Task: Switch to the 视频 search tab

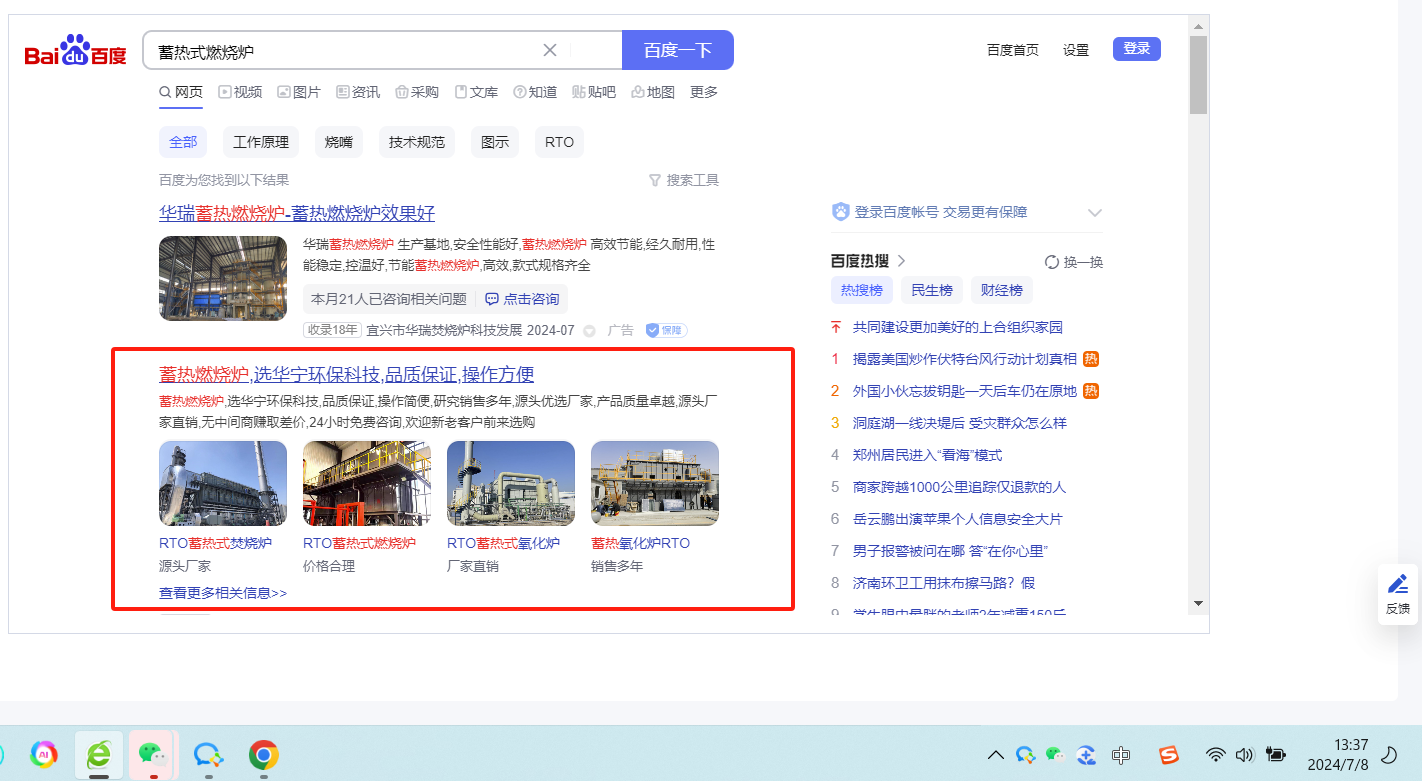Action: point(240,92)
